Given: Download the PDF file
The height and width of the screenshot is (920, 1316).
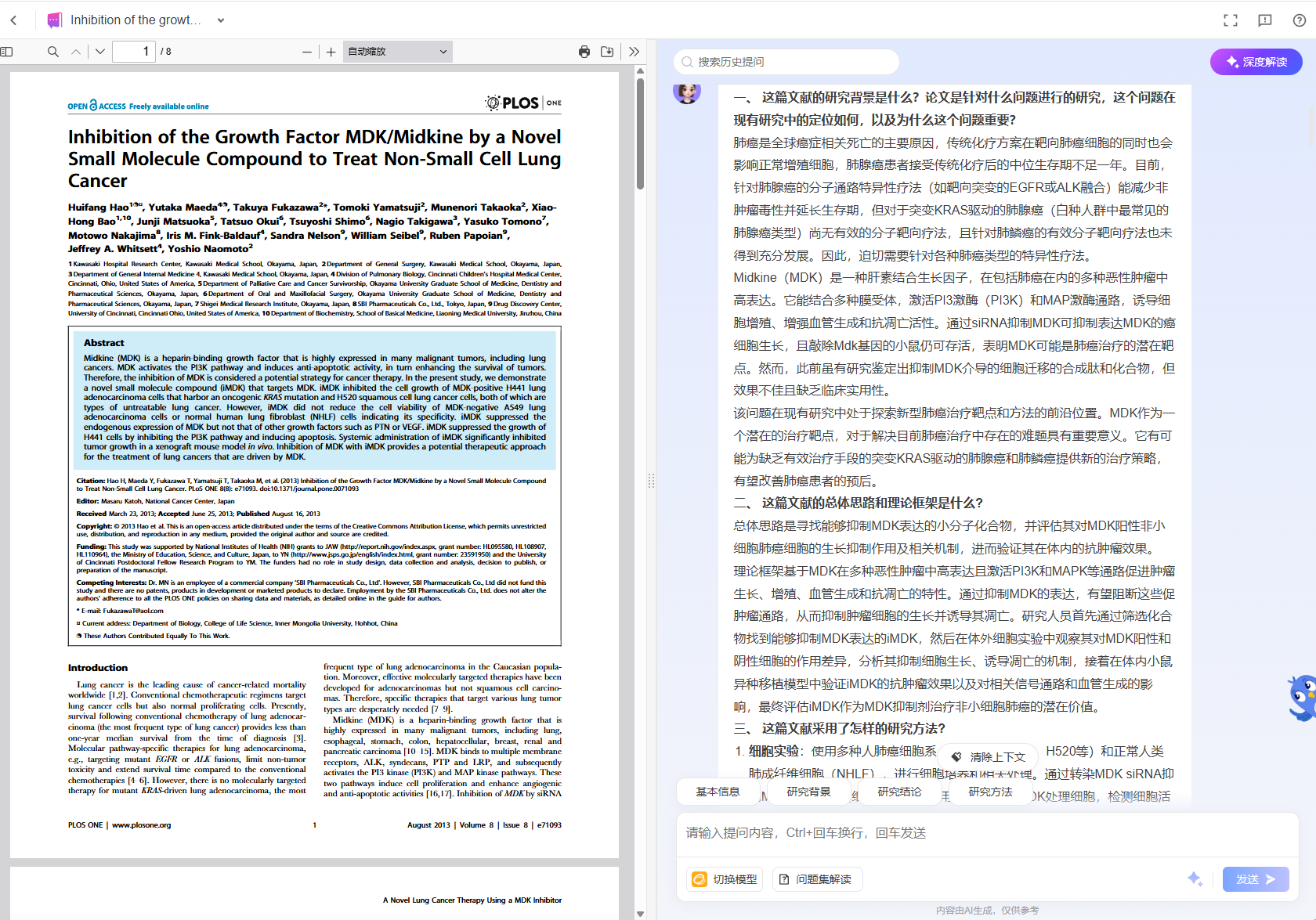Looking at the screenshot, I should 607,52.
